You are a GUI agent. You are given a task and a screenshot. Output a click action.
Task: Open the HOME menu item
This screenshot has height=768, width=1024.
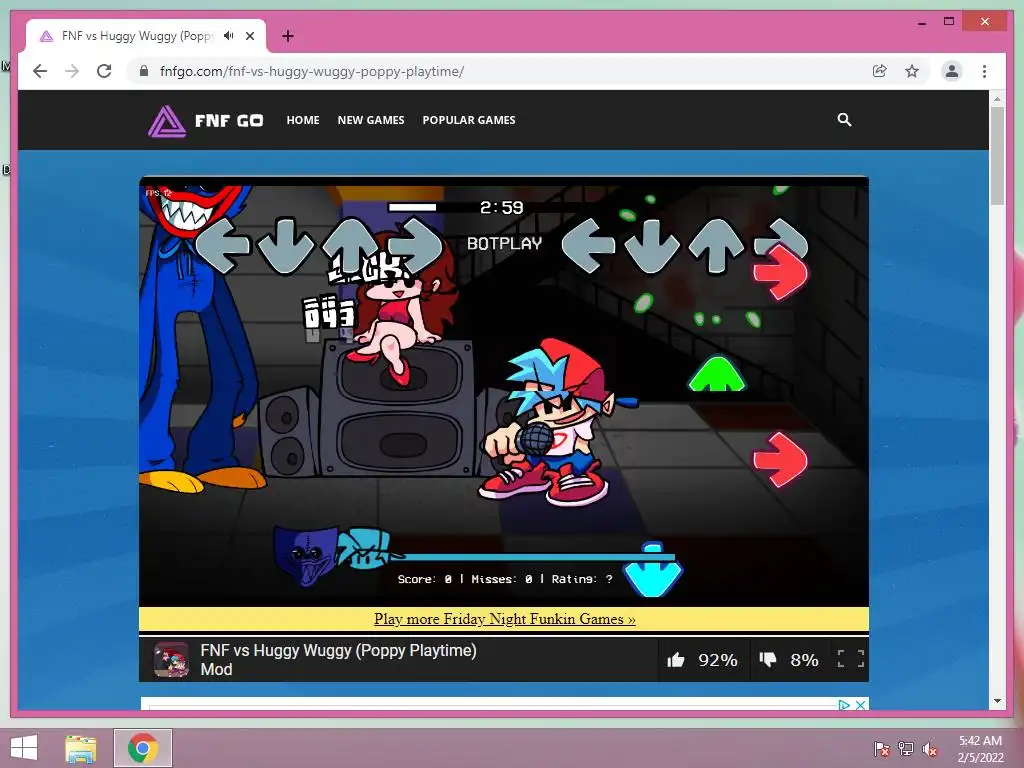(x=303, y=120)
